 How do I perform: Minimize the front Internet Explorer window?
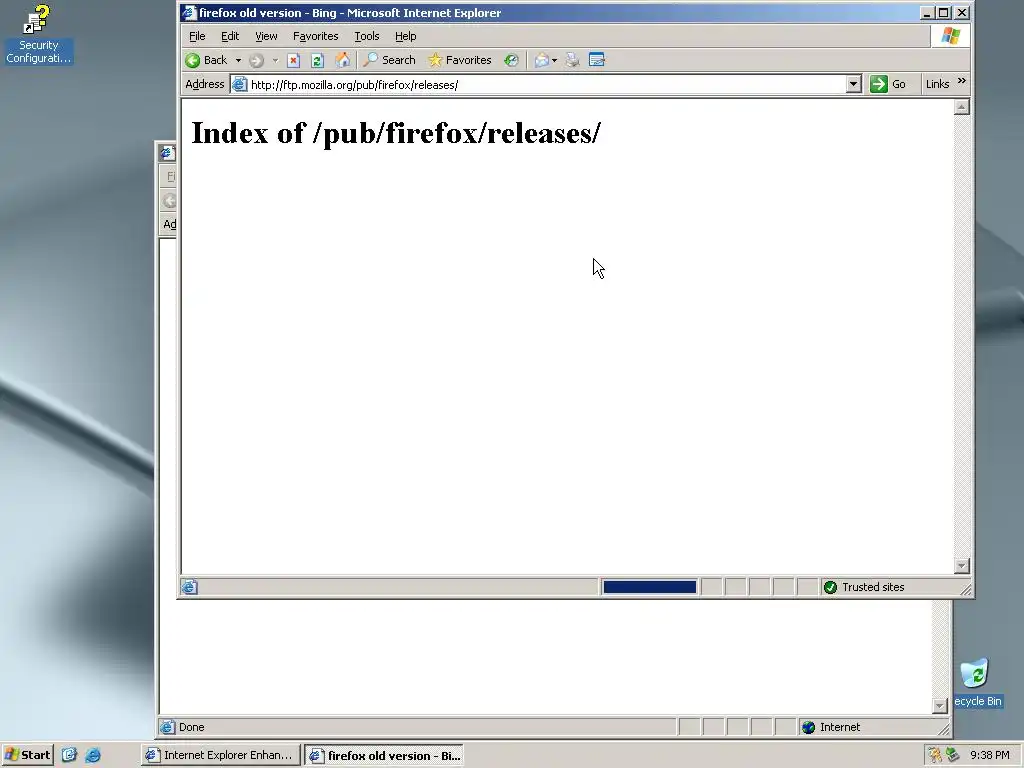[927, 13]
